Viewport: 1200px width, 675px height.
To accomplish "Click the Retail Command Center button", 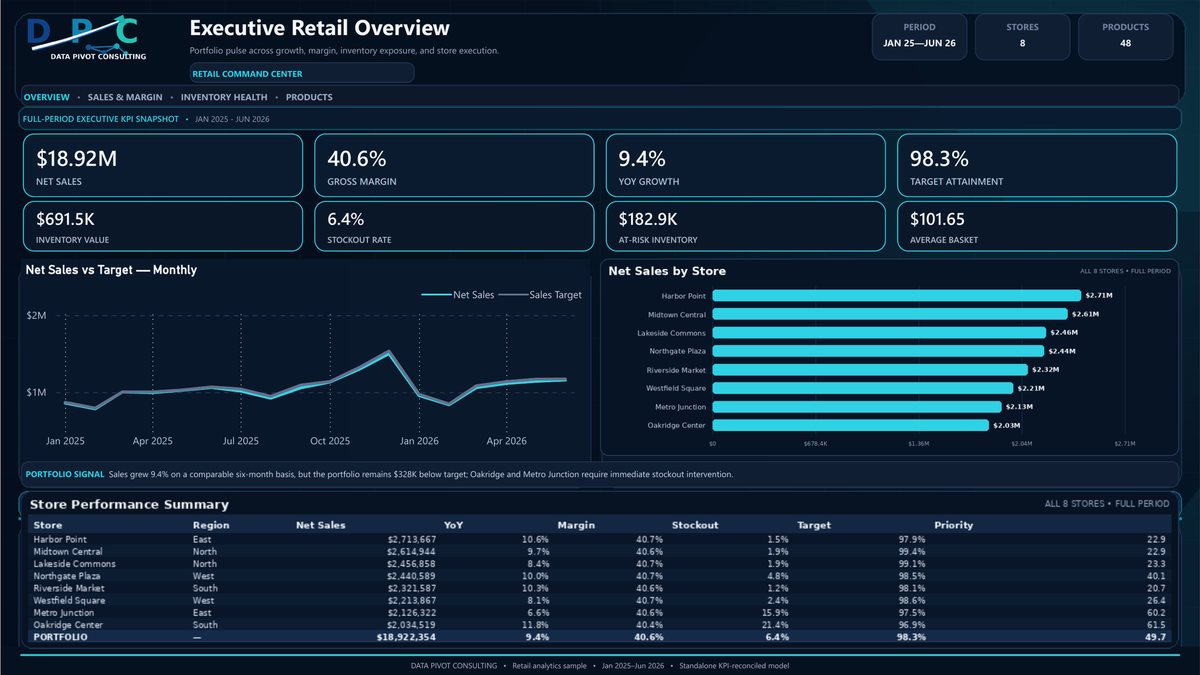I will 301,73.
